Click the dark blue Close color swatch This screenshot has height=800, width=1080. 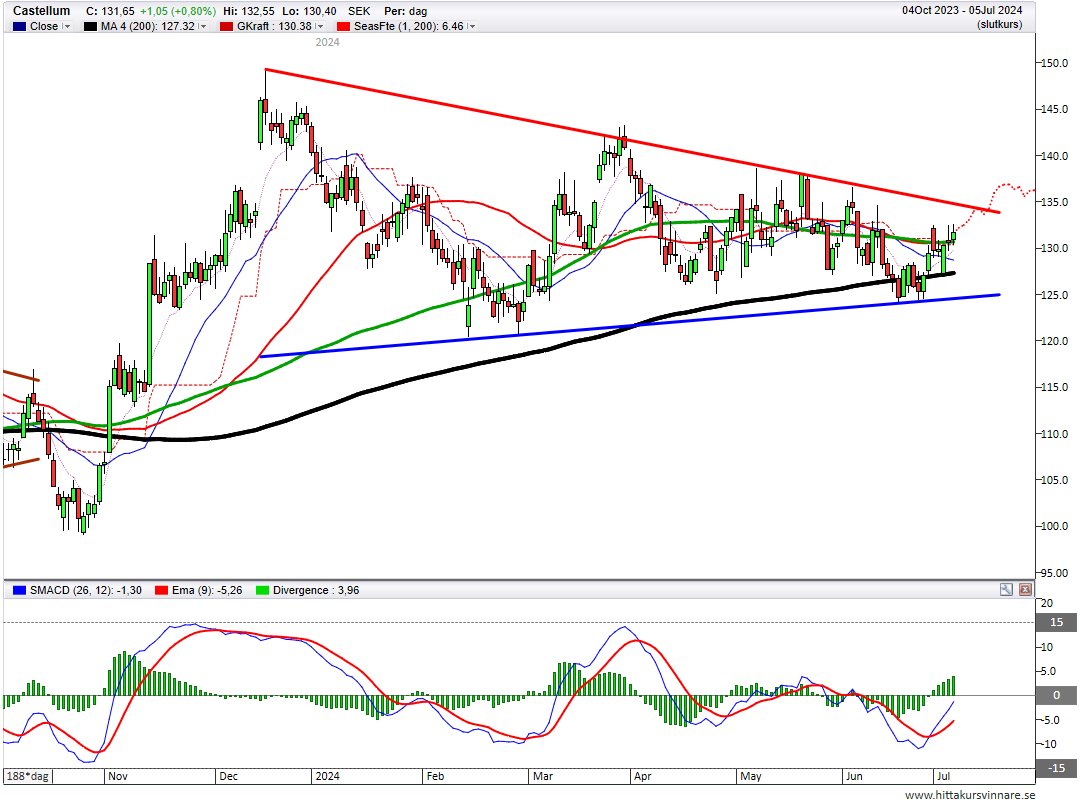coord(19,26)
